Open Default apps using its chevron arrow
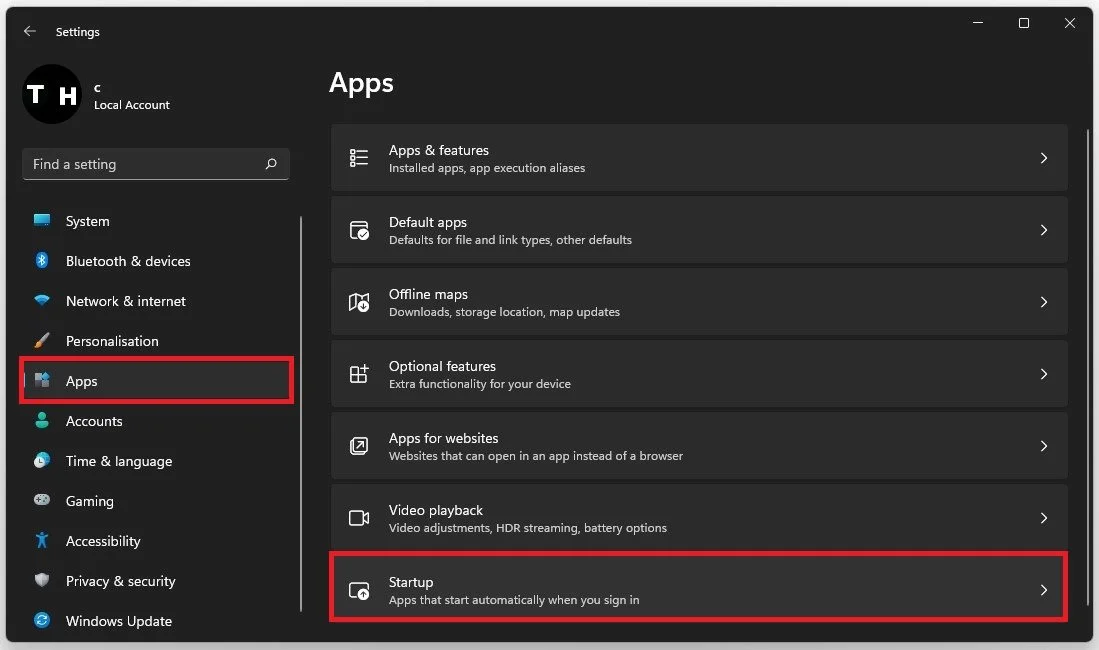Viewport: 1099px width, 650px height. coord(1044,230)
